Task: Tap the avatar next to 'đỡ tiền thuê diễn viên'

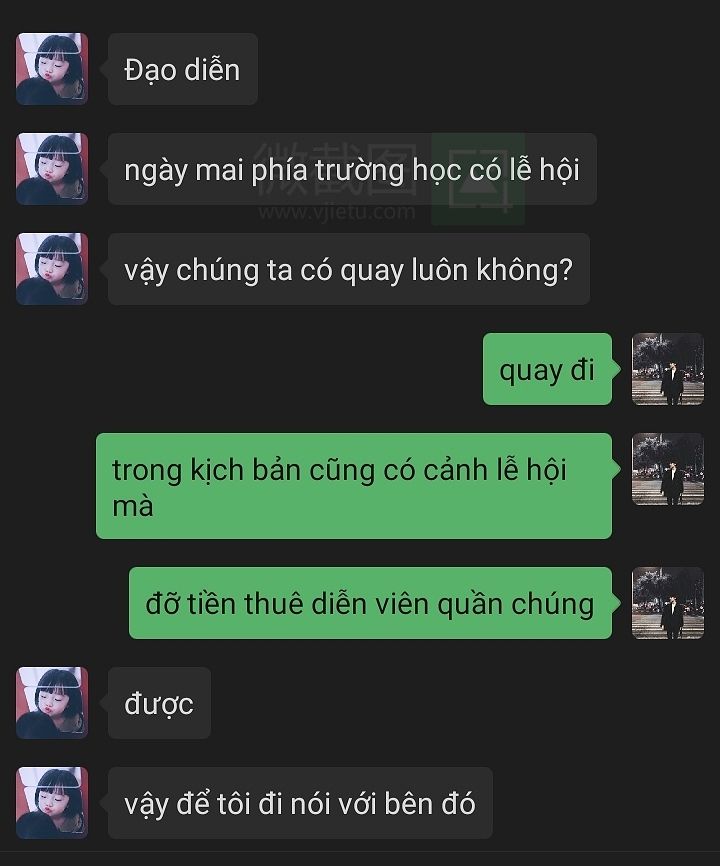Action: (x=668, y=603)
